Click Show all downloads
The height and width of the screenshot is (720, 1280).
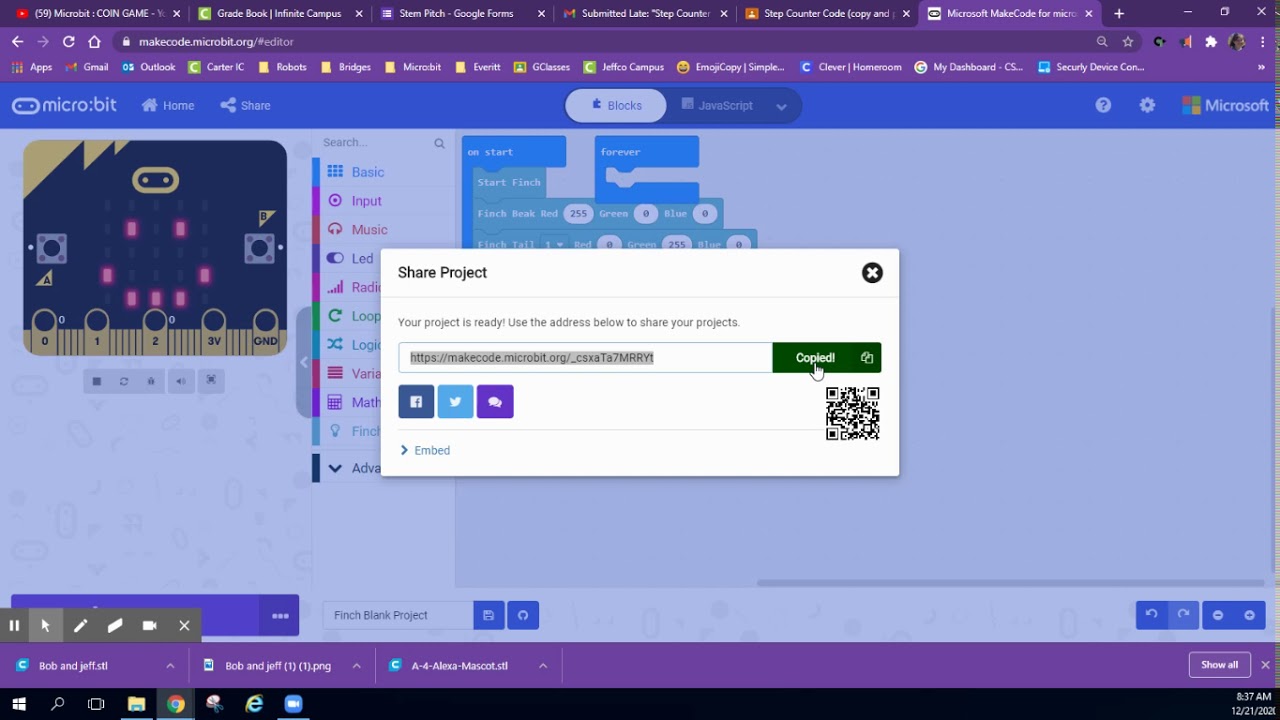coord(1219,665)
